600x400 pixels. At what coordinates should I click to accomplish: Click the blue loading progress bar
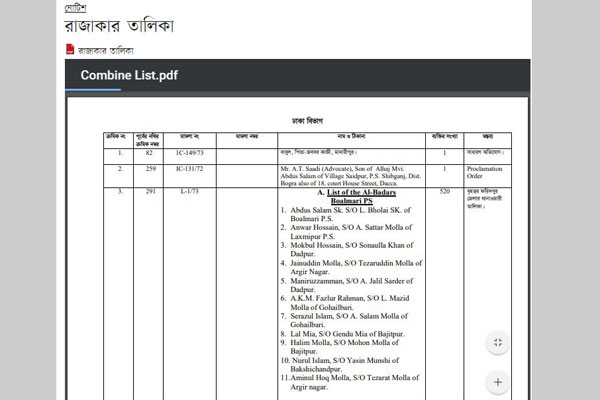(x=93, y=90)
